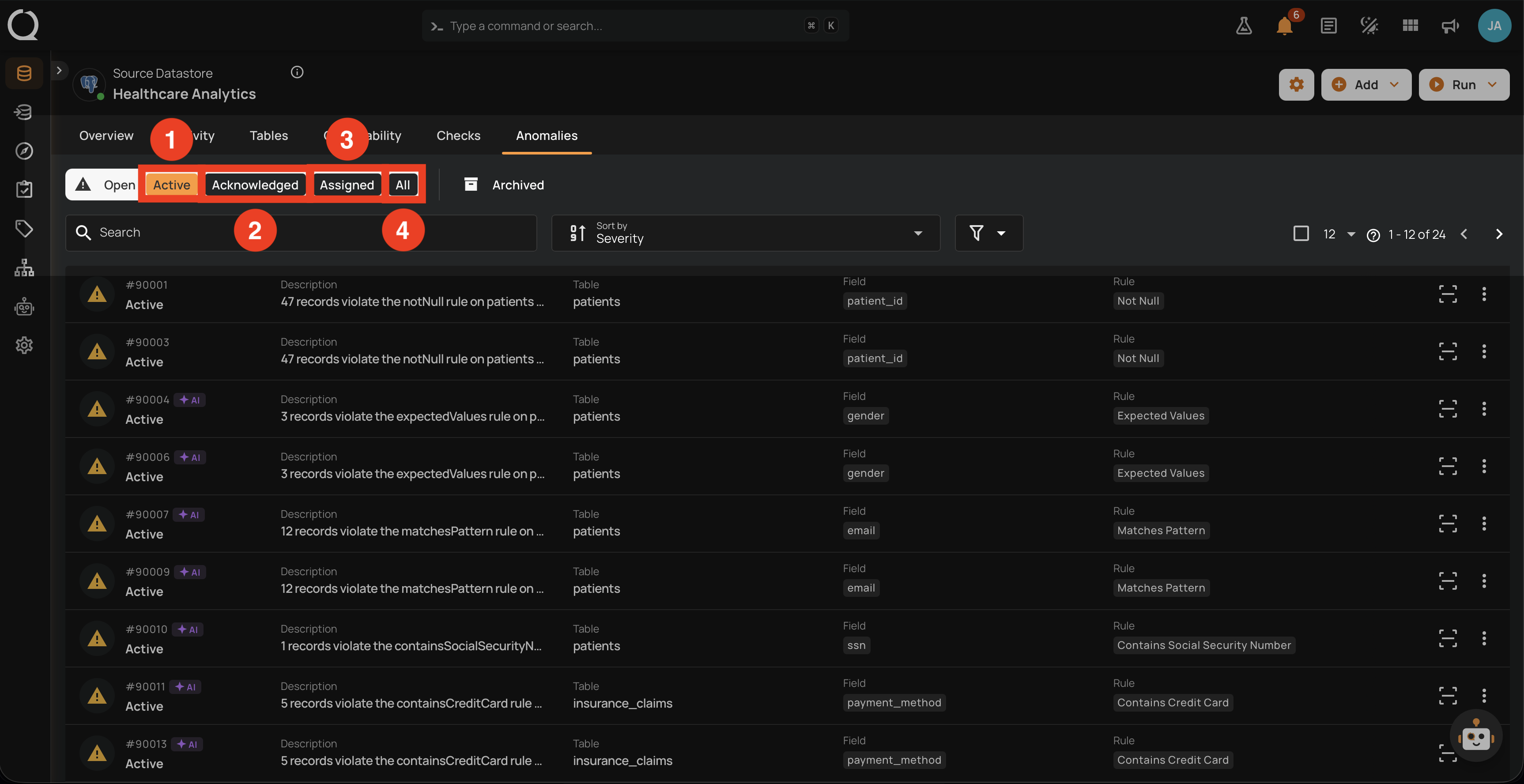1524x784 pixels.
Task: Open the Source Datastores sidebar icon
Action: click(24, 73)
